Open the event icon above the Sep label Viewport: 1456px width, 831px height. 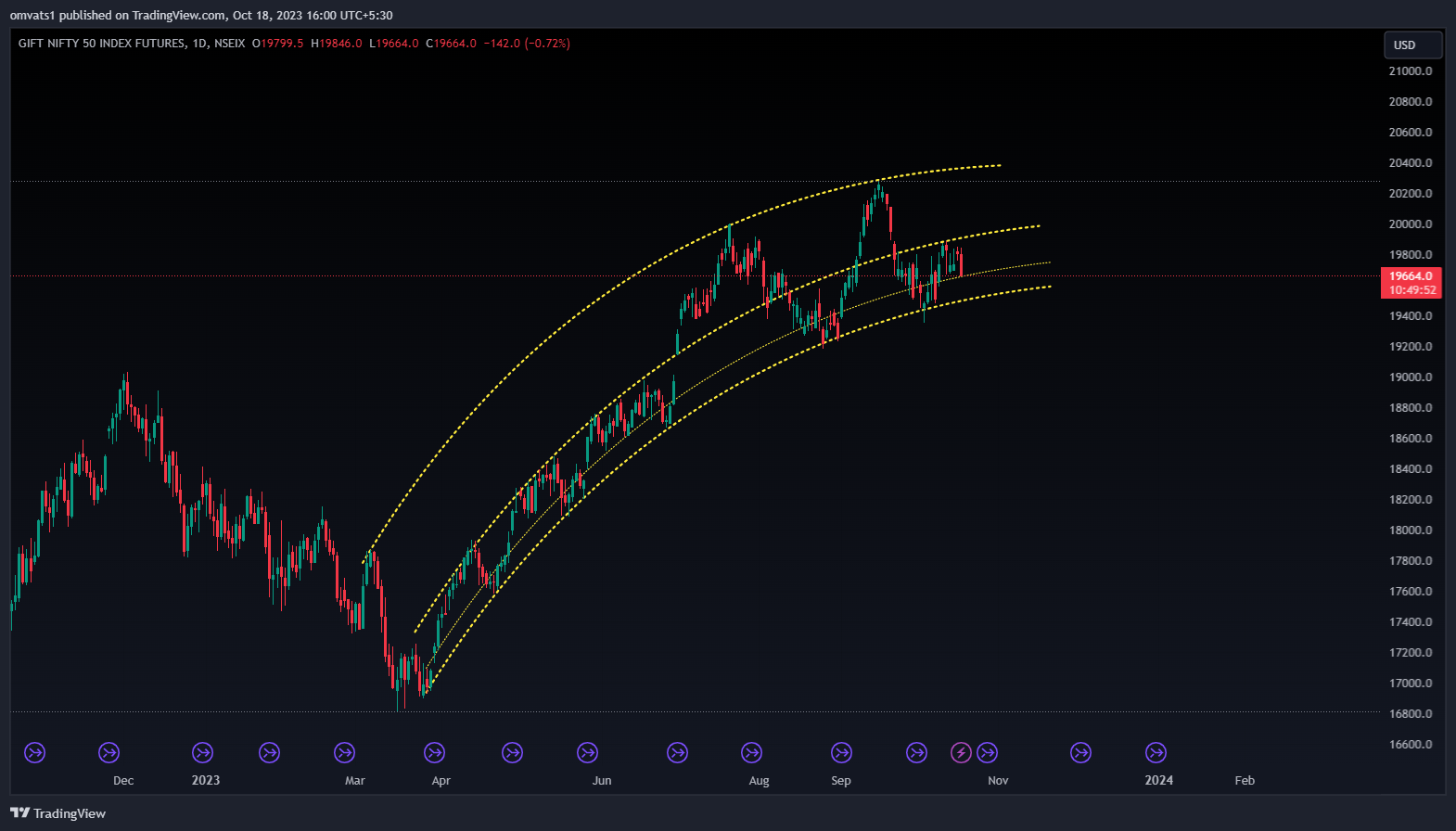[x=841, y=753]
